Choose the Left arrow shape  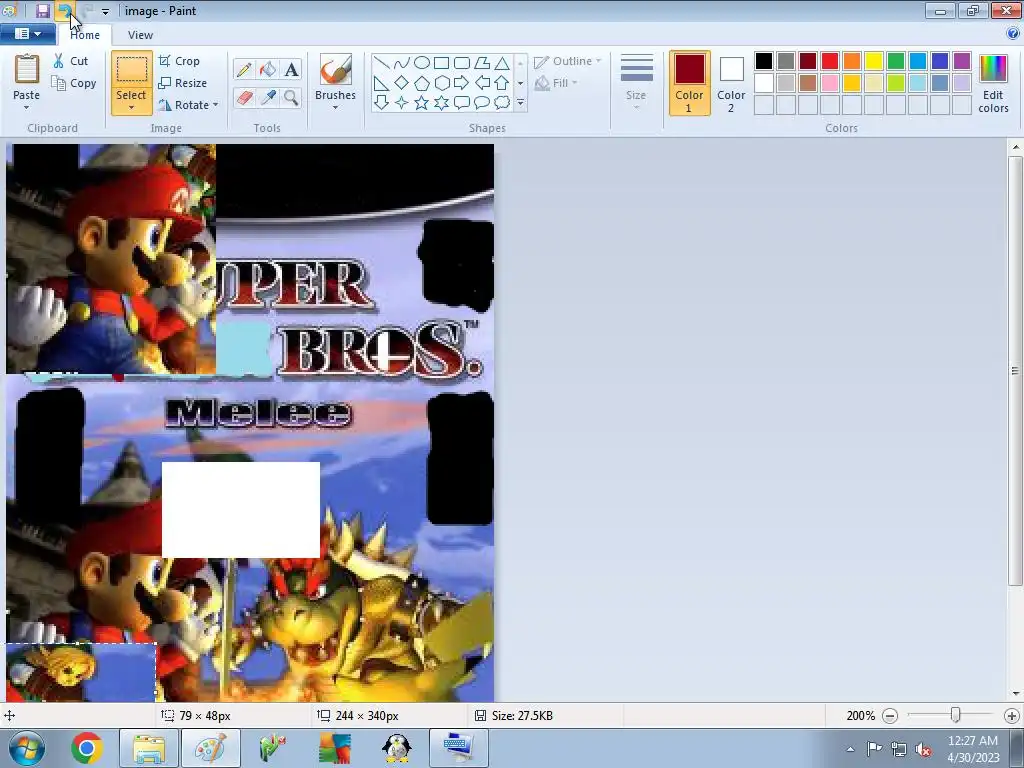click(x=482, y=83)
